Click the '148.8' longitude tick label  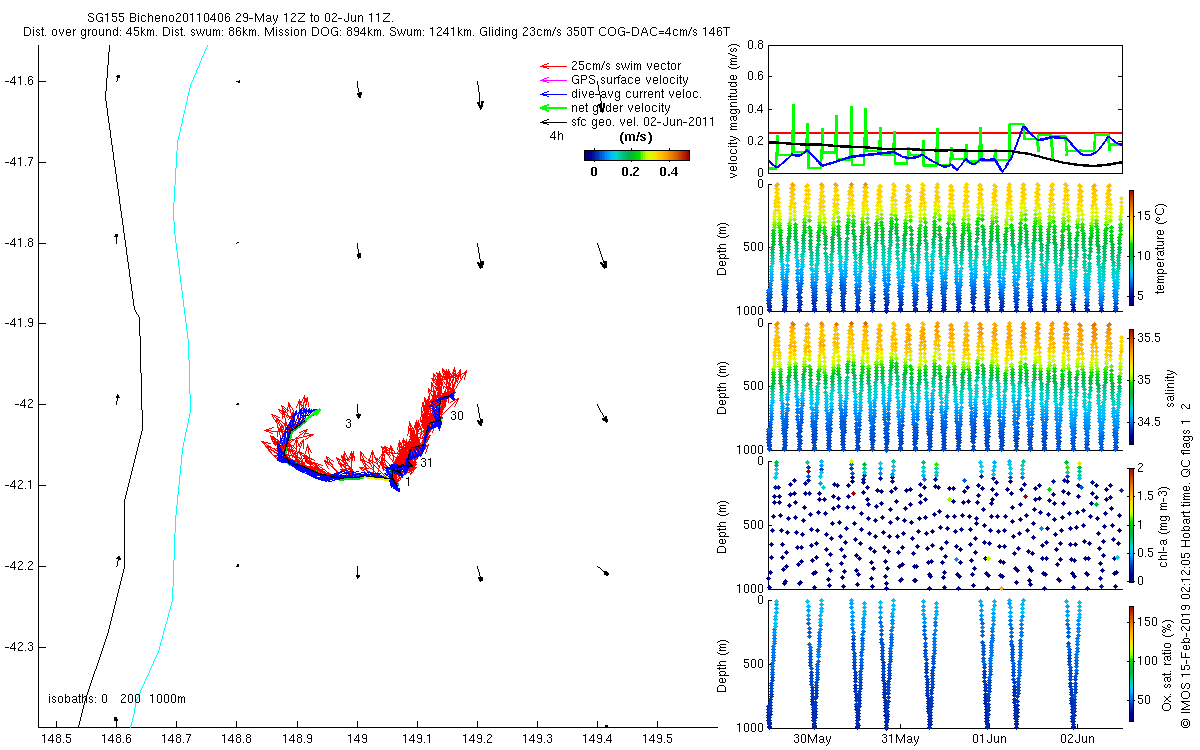pyautogui.click(x=236, y=738)
